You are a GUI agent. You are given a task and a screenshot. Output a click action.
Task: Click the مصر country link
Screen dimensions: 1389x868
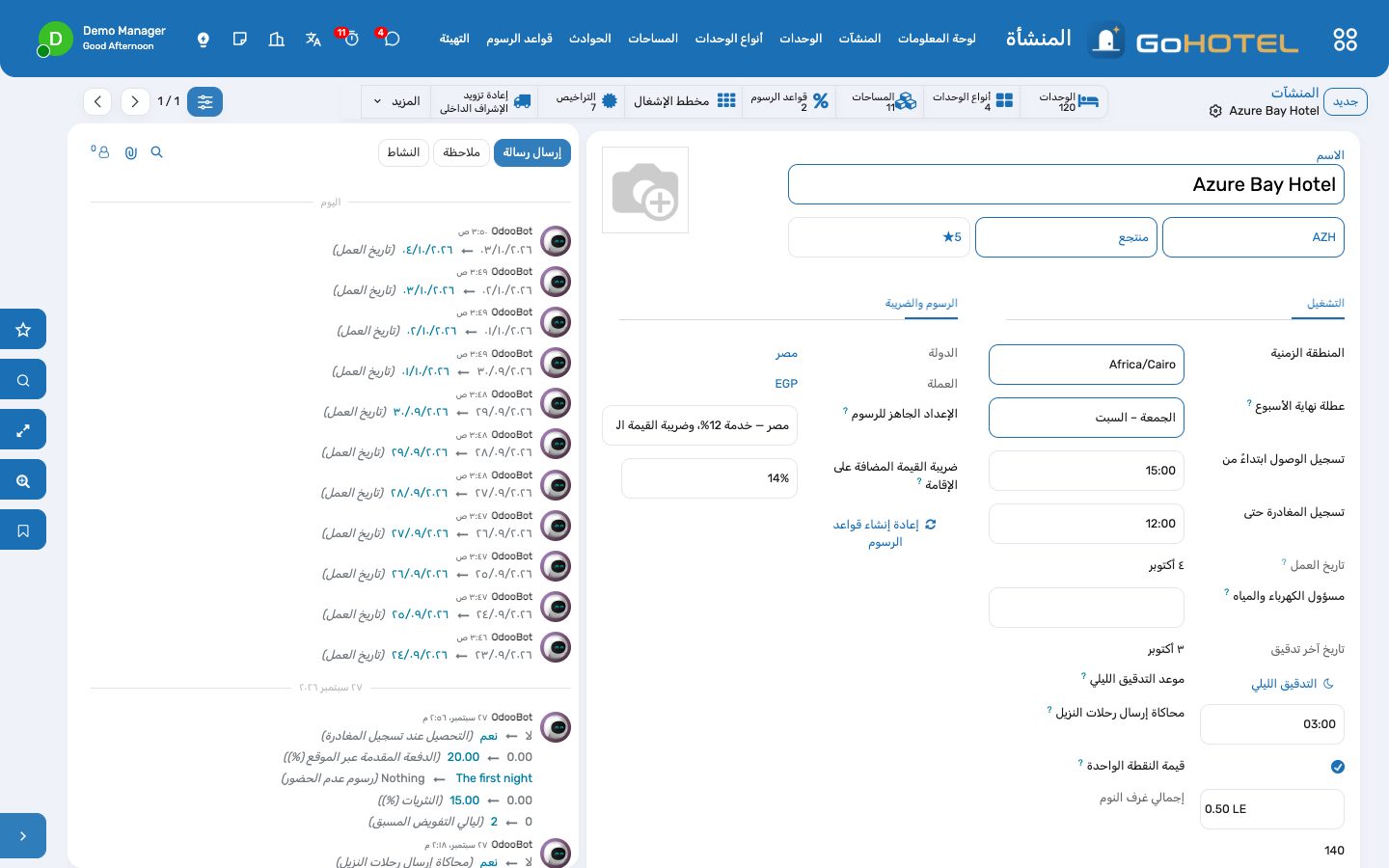786,354
